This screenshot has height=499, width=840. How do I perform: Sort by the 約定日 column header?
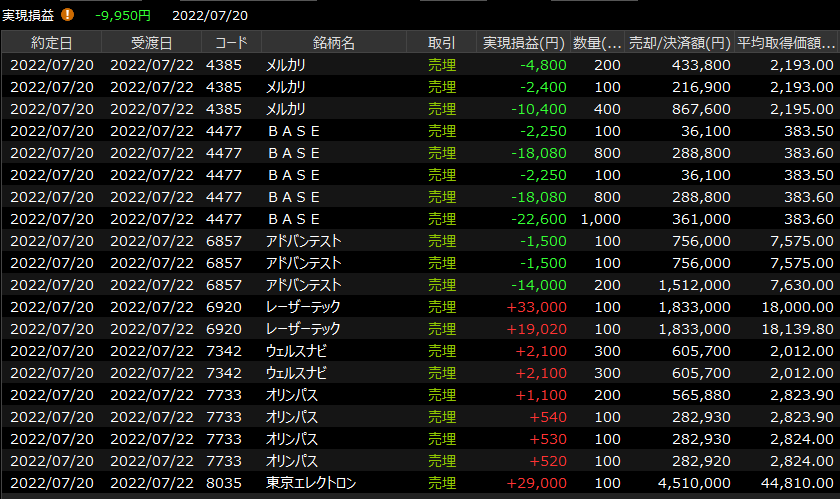(x=51, y=43)
